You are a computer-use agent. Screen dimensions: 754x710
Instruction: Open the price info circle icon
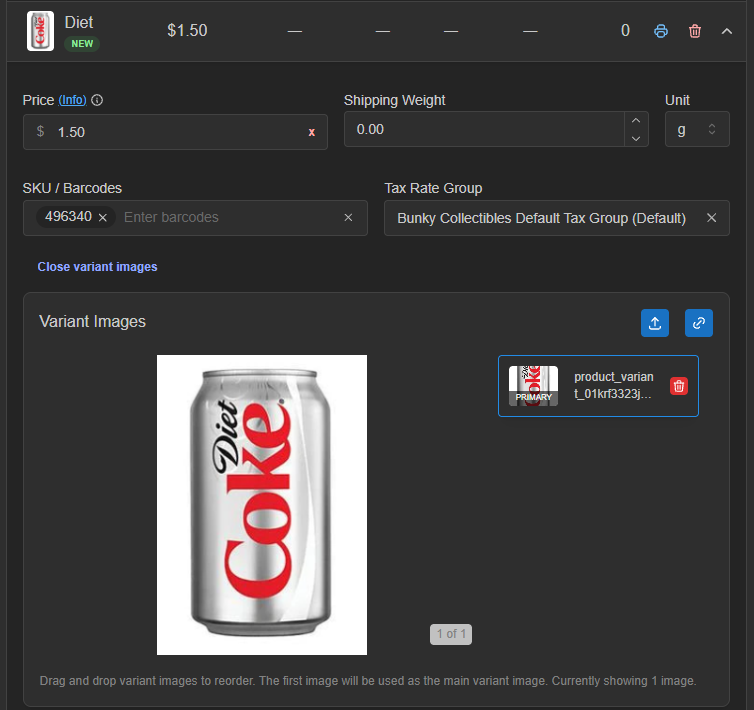coord(97,100)
